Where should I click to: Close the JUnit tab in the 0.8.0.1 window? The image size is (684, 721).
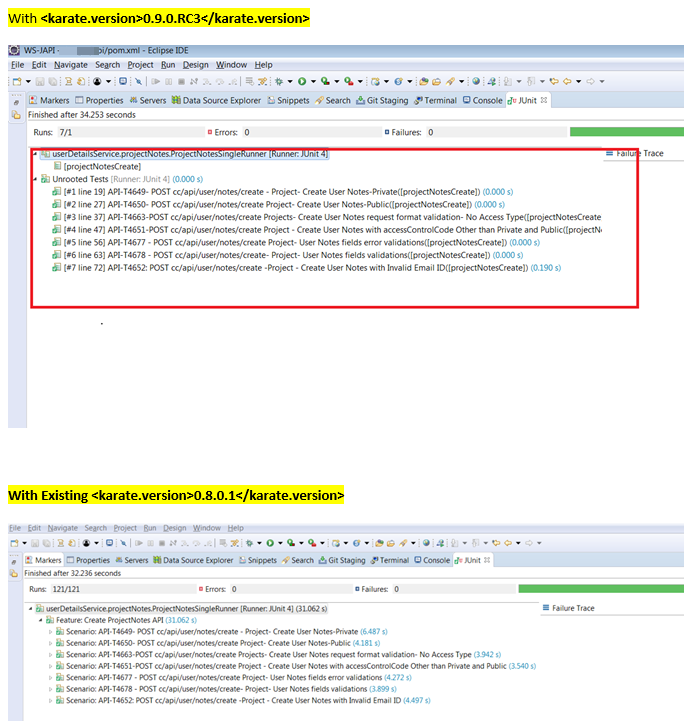(487, 560)
